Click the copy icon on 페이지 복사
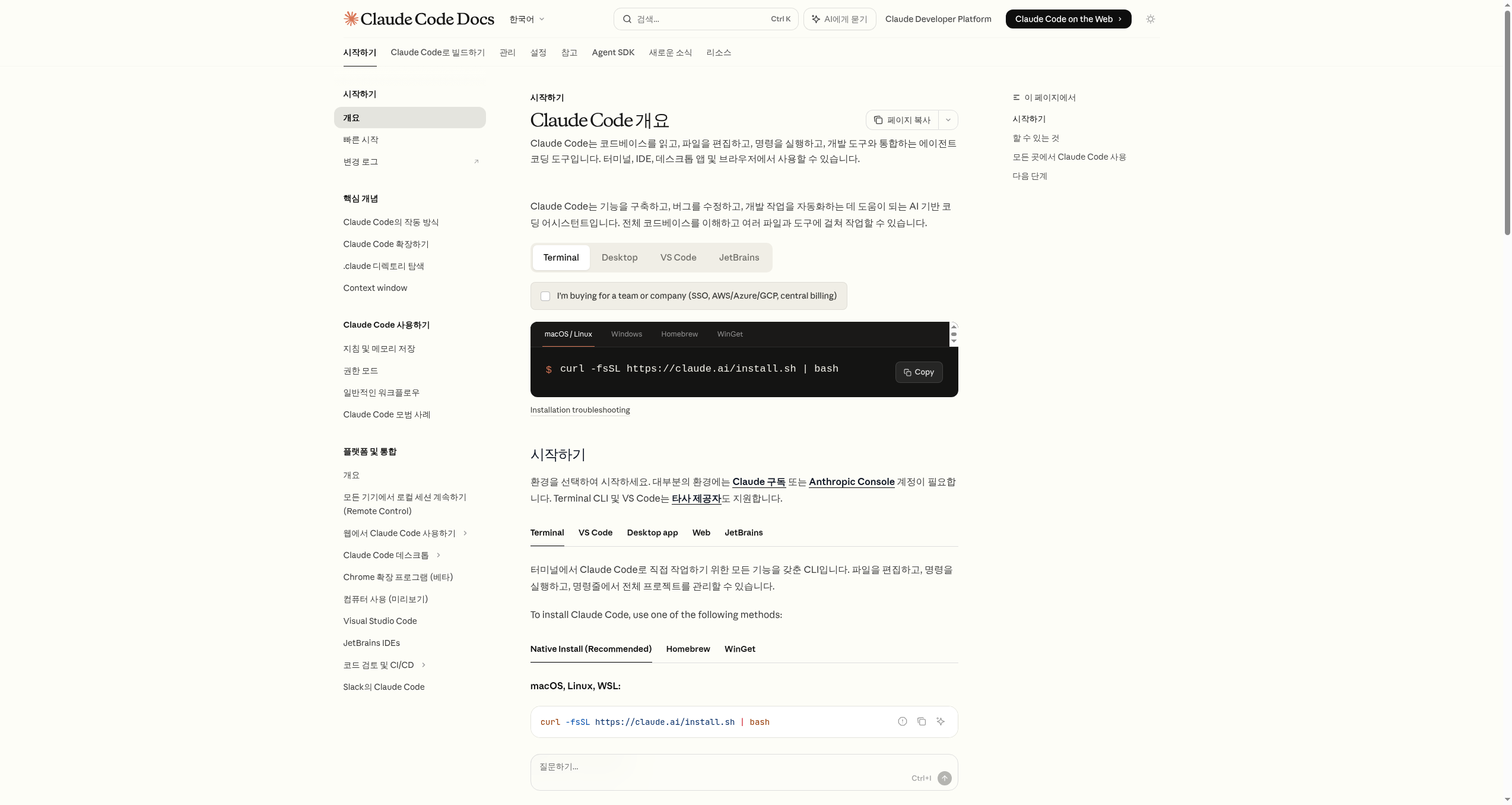The image size is (1512, 805). (x=878, y=120)
